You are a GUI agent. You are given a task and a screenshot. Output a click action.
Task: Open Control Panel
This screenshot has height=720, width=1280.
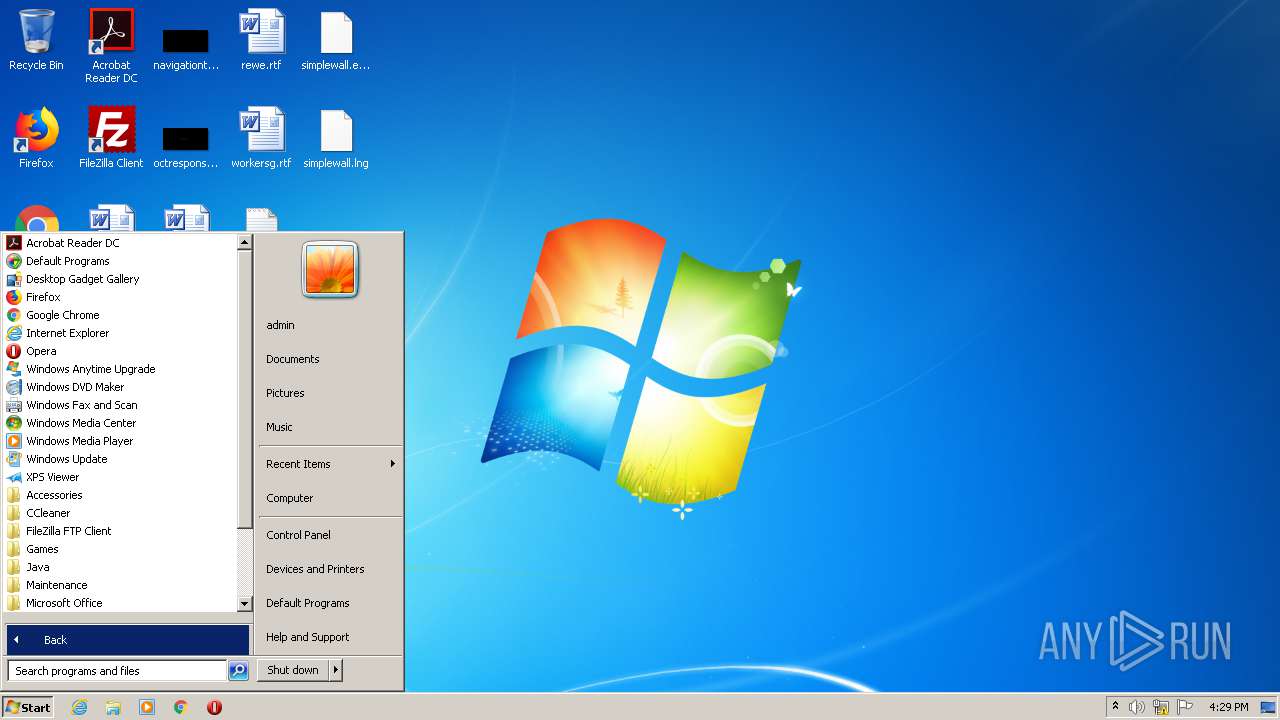click(x=330, y=535)
